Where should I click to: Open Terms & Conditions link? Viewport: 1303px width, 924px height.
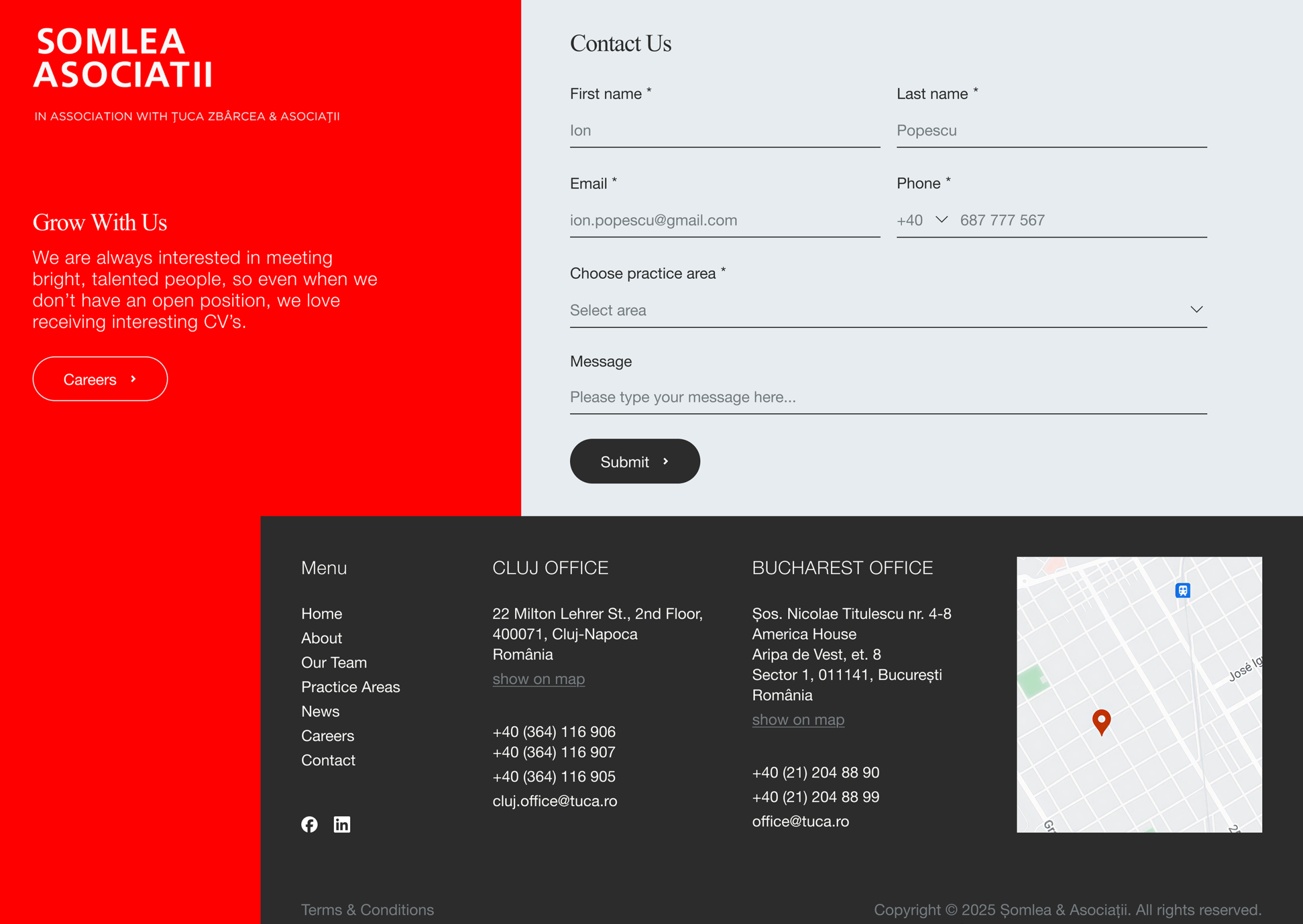point(367,909)
